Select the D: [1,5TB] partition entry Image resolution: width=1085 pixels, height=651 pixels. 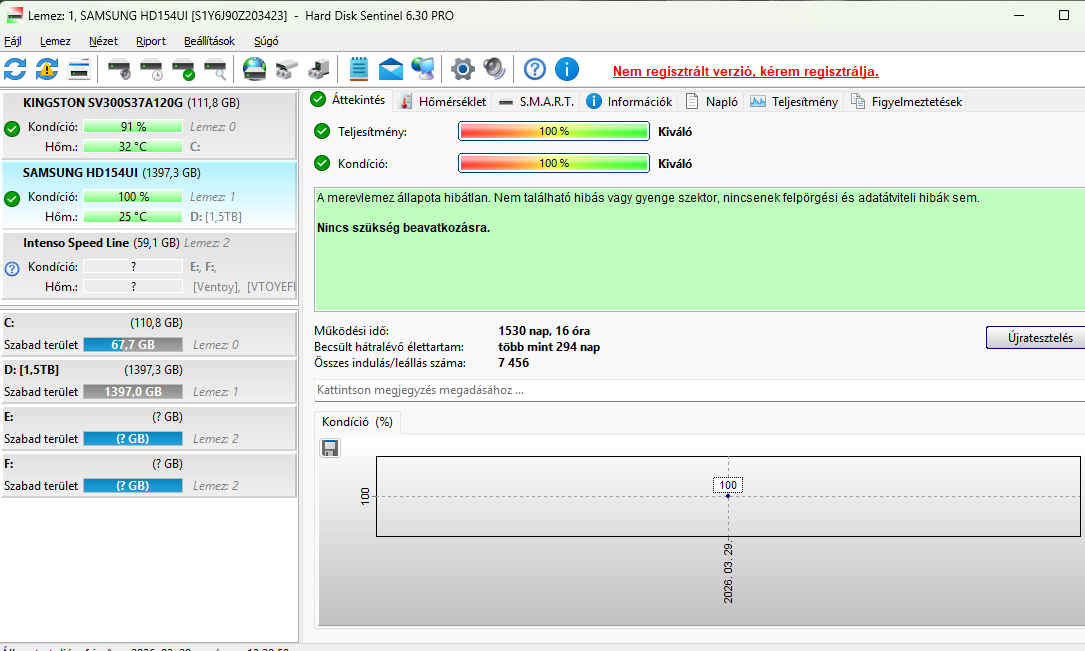coord(149,380)
